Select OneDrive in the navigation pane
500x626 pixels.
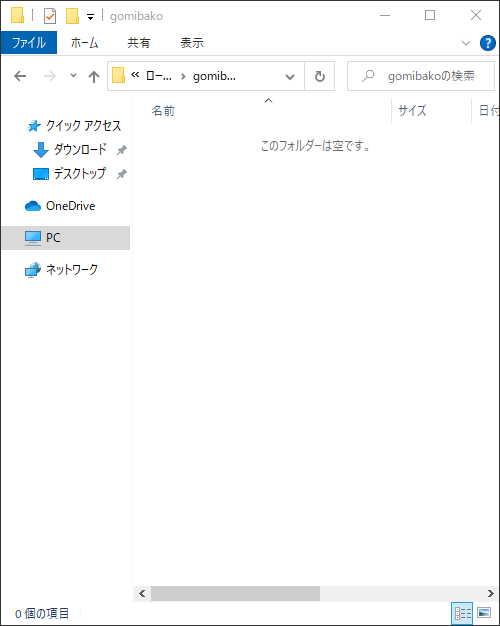click(60, 206)
